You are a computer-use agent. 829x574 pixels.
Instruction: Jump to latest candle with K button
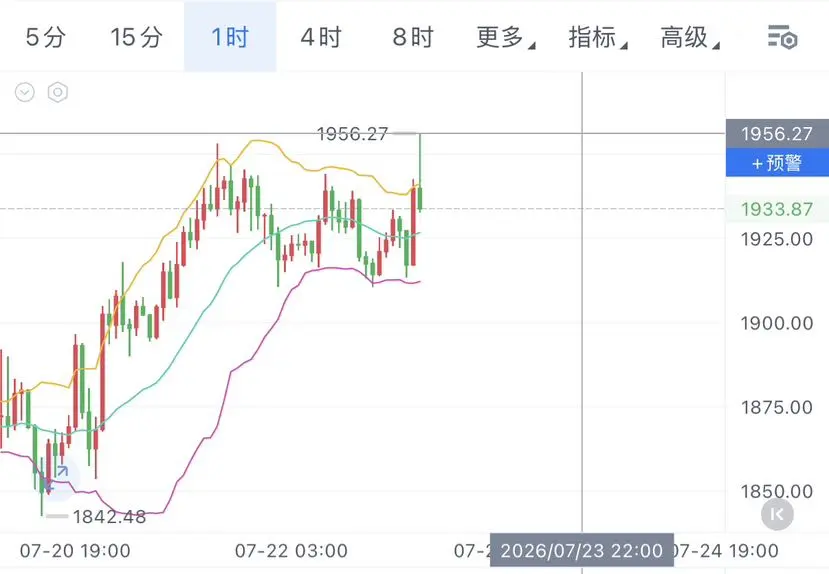[777, 514]
